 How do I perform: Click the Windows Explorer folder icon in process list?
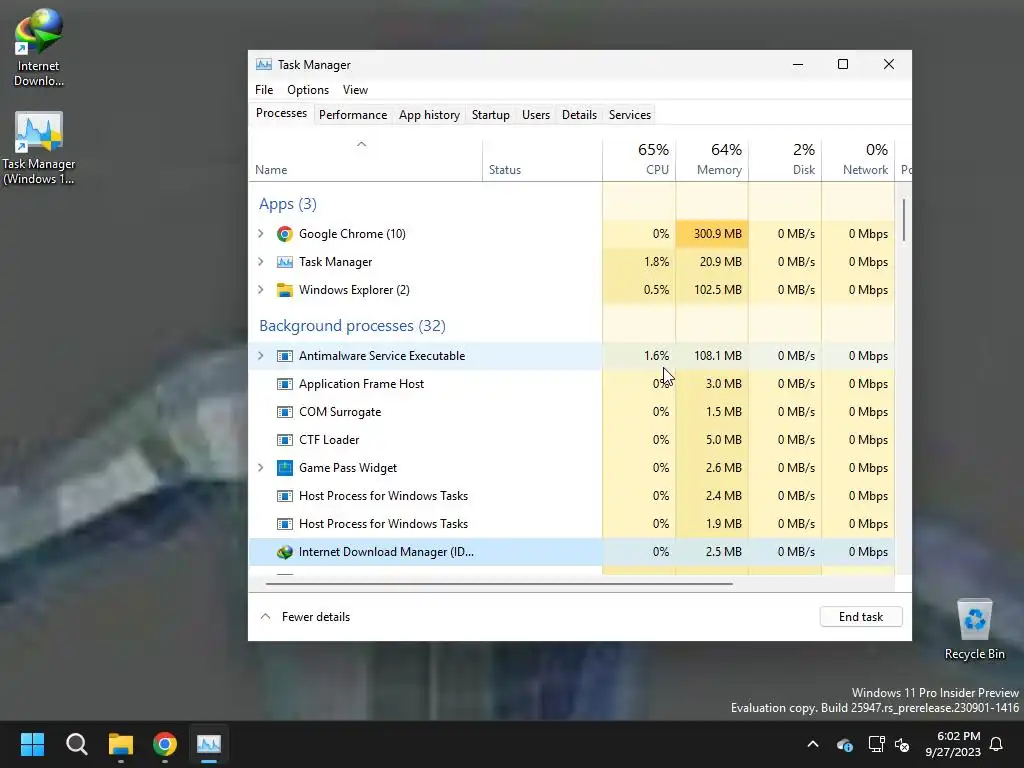284,290
